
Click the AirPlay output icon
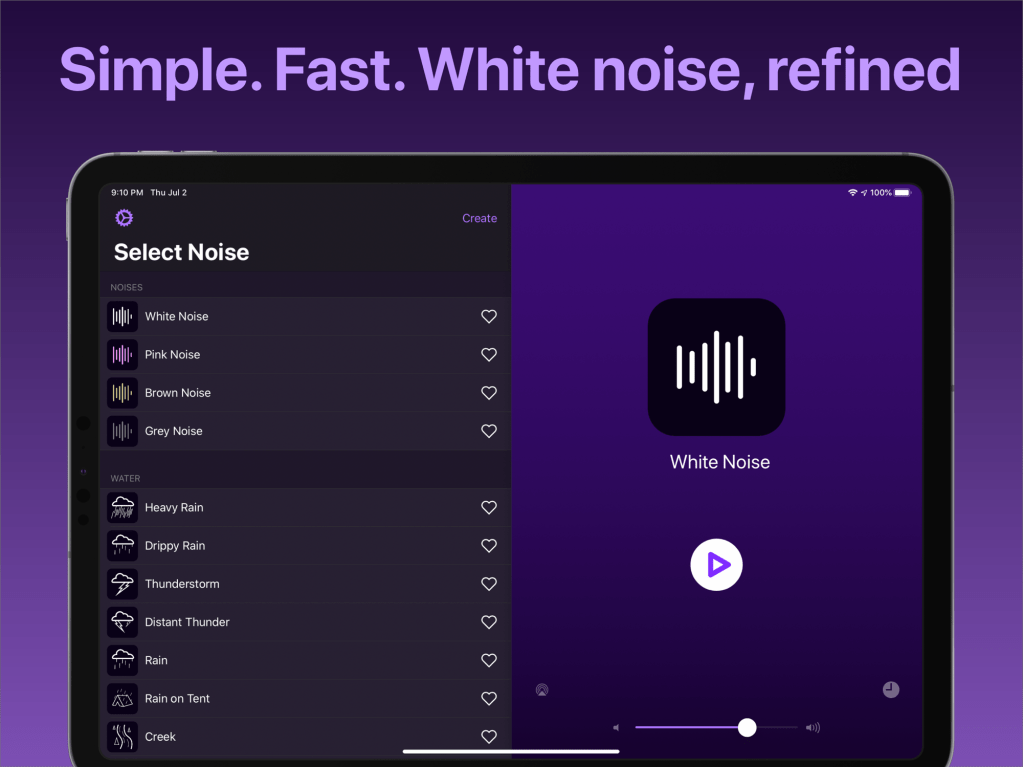click(541, 689)
